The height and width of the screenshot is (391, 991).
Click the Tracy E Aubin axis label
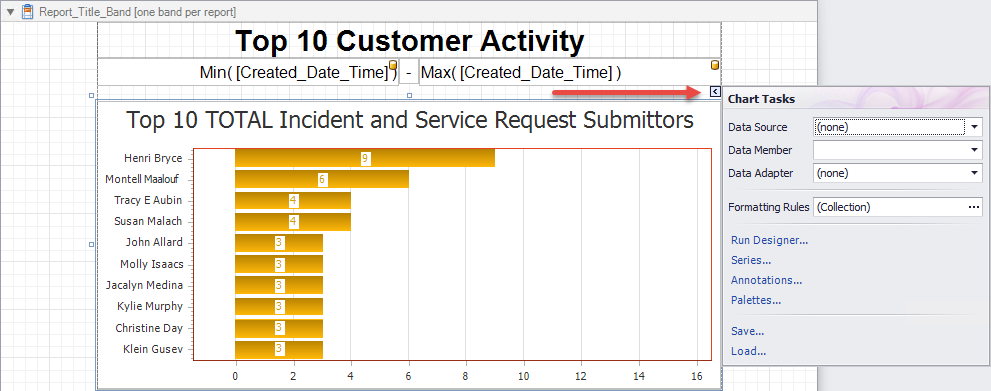pyautogui.click(x=149, y=200)
